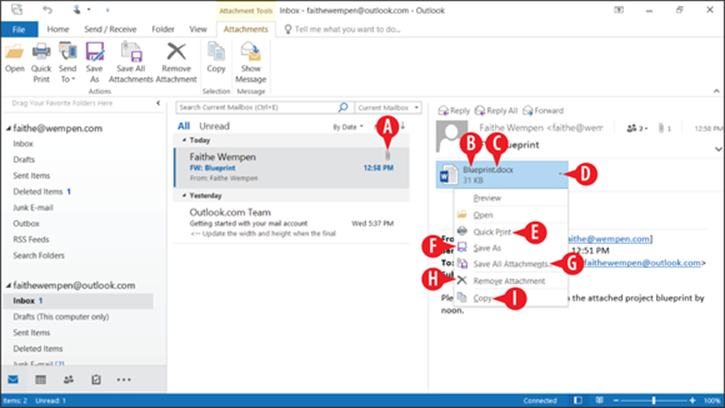Open the Quick Access toolbar customize arrow
Image resolution: width=725 pixels, height=408 pixels.
point(107,9)
